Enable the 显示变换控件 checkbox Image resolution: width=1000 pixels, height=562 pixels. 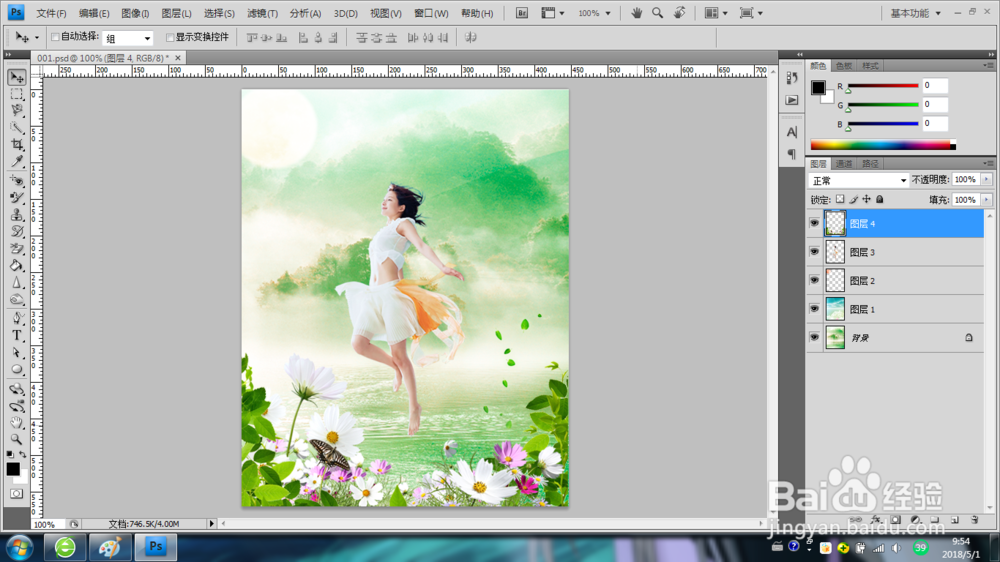[x=170, y=38]
